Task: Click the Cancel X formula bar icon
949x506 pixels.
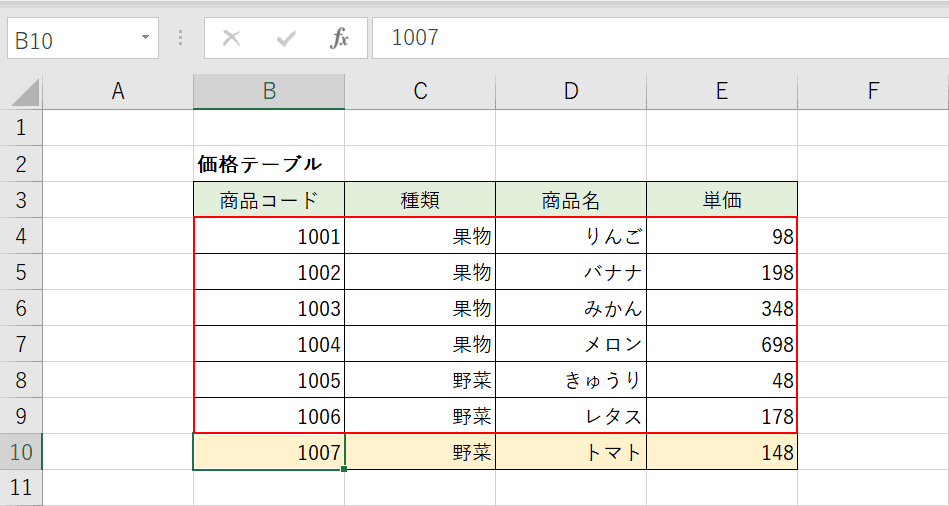Action: [x=231, y=39]
